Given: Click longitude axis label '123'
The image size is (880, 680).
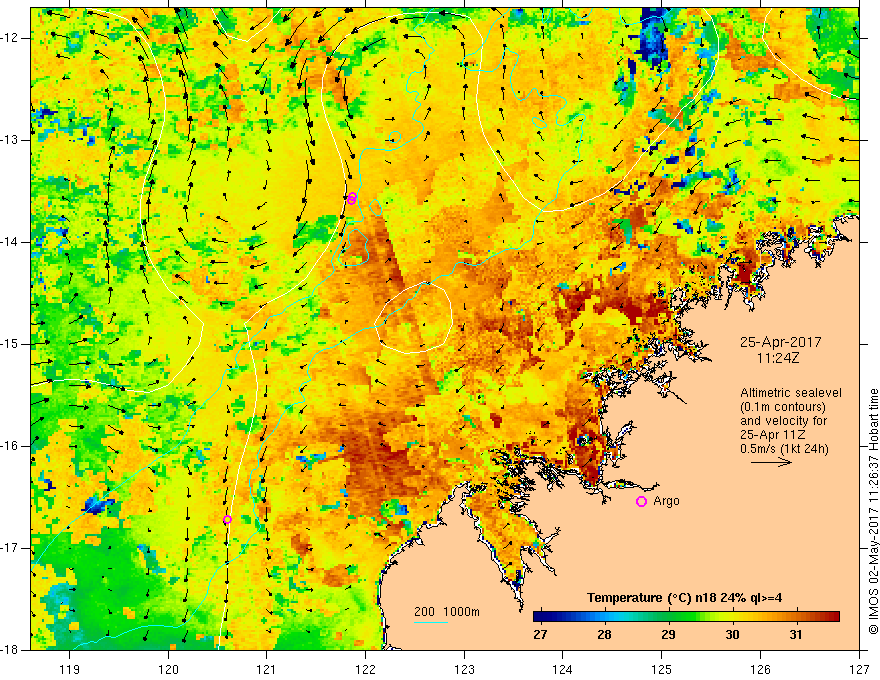Looking at the screenshot, I should click(x=464, y=669).
